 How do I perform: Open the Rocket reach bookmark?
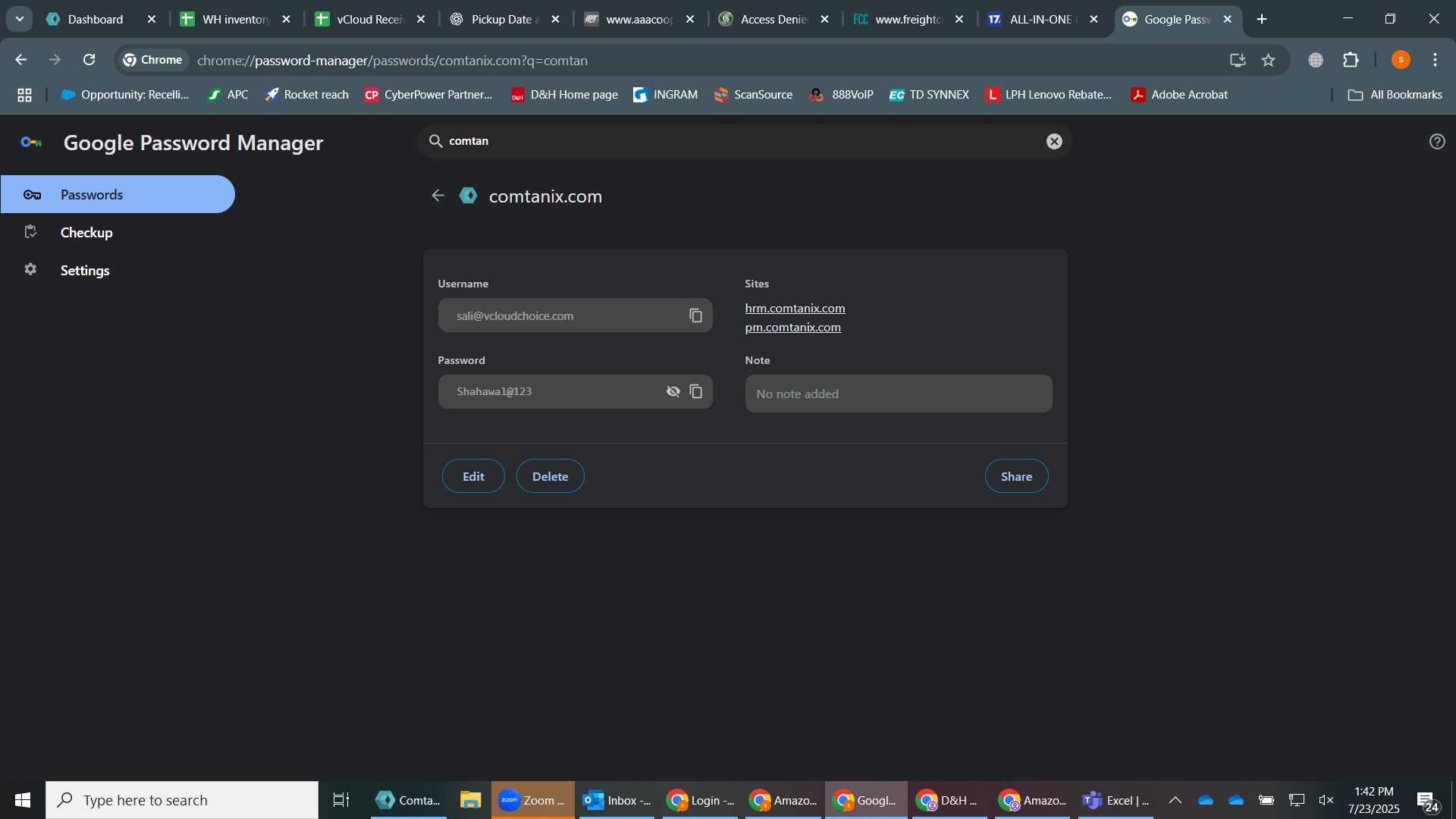coord(306,95)
